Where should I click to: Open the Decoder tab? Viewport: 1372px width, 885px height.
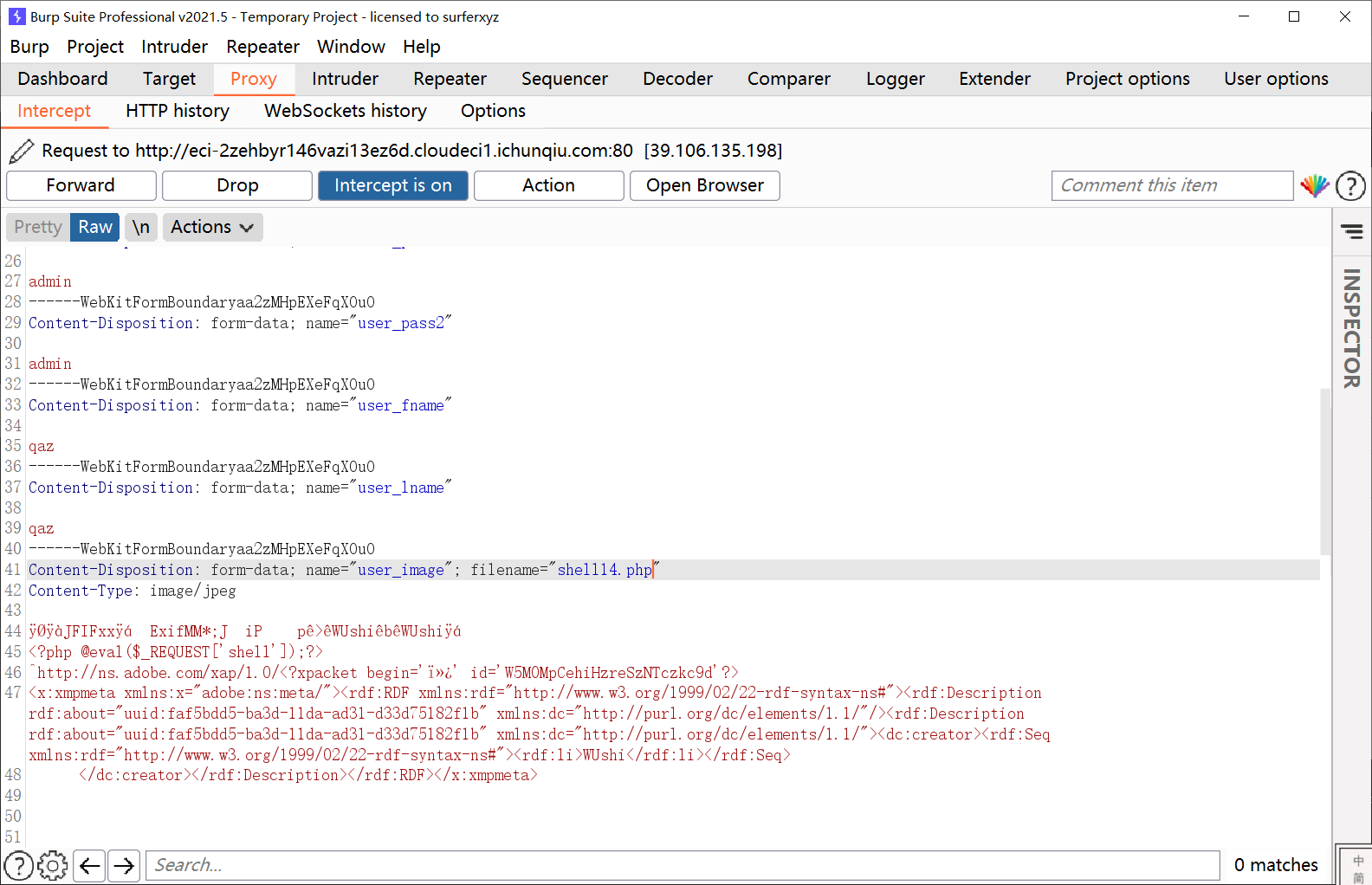[678, 79]
